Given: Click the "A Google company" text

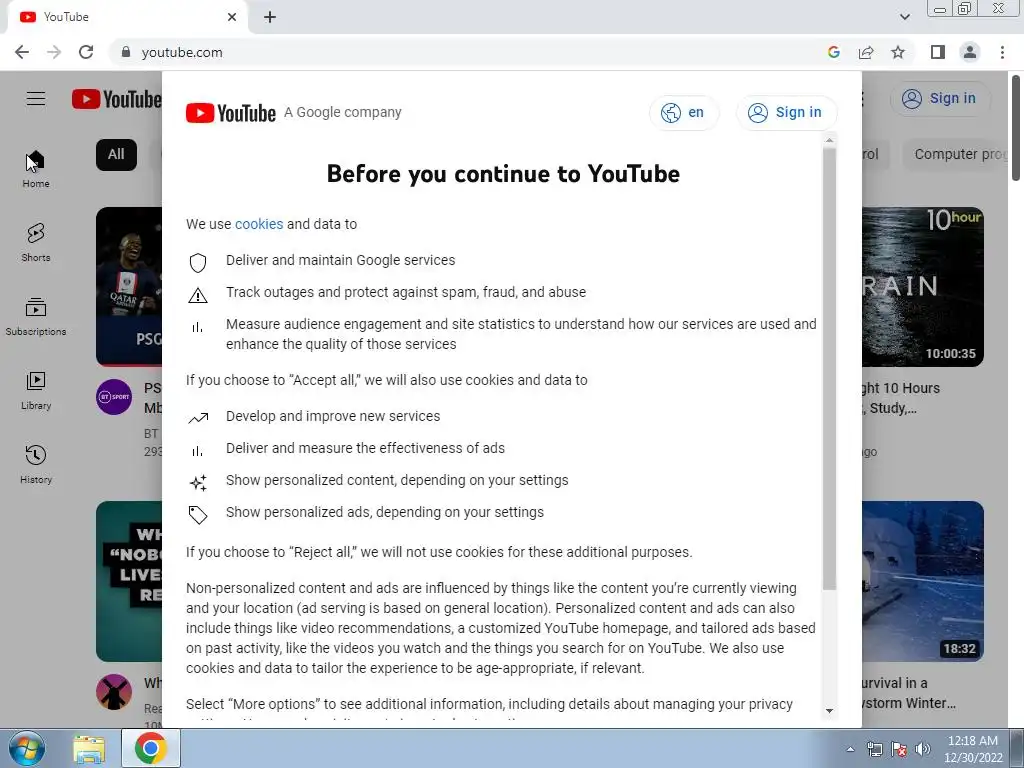Looking at the screenshot, I should coord(343,112).
